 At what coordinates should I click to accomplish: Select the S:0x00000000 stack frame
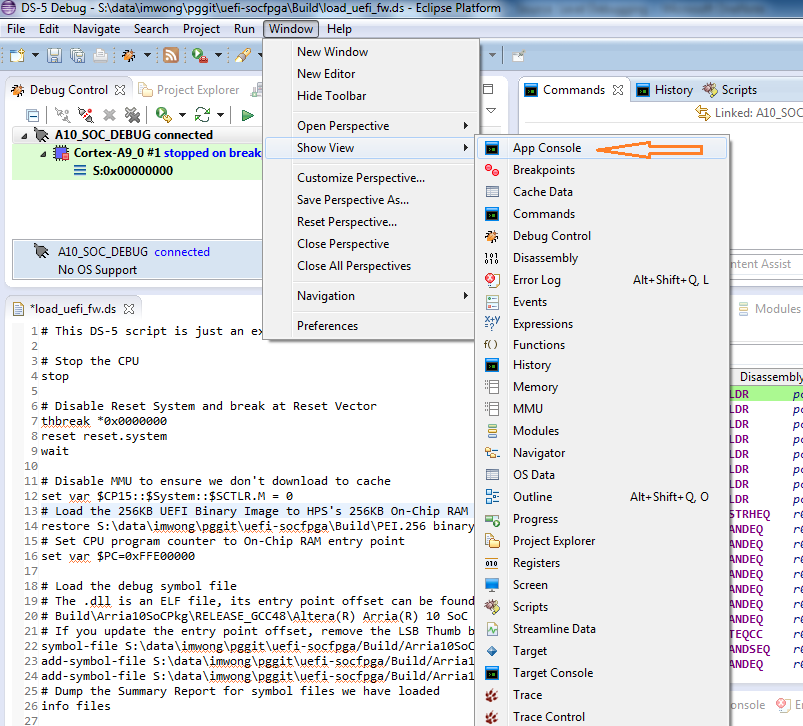click(x=132, y=171)
